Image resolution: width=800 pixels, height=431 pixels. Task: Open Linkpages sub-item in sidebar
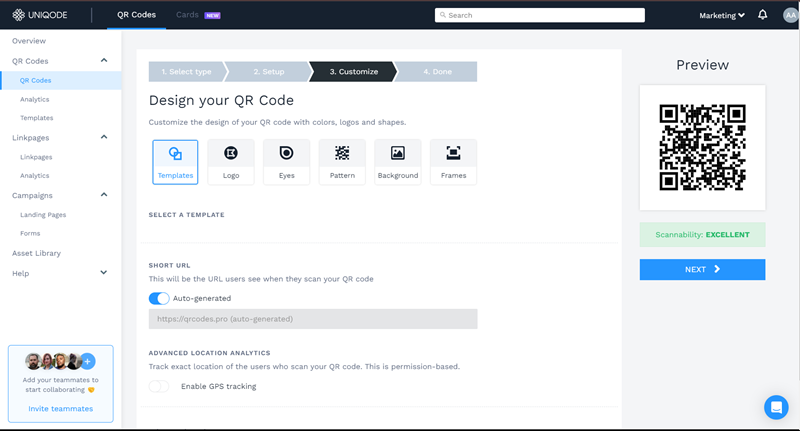[x=36, y=157]
